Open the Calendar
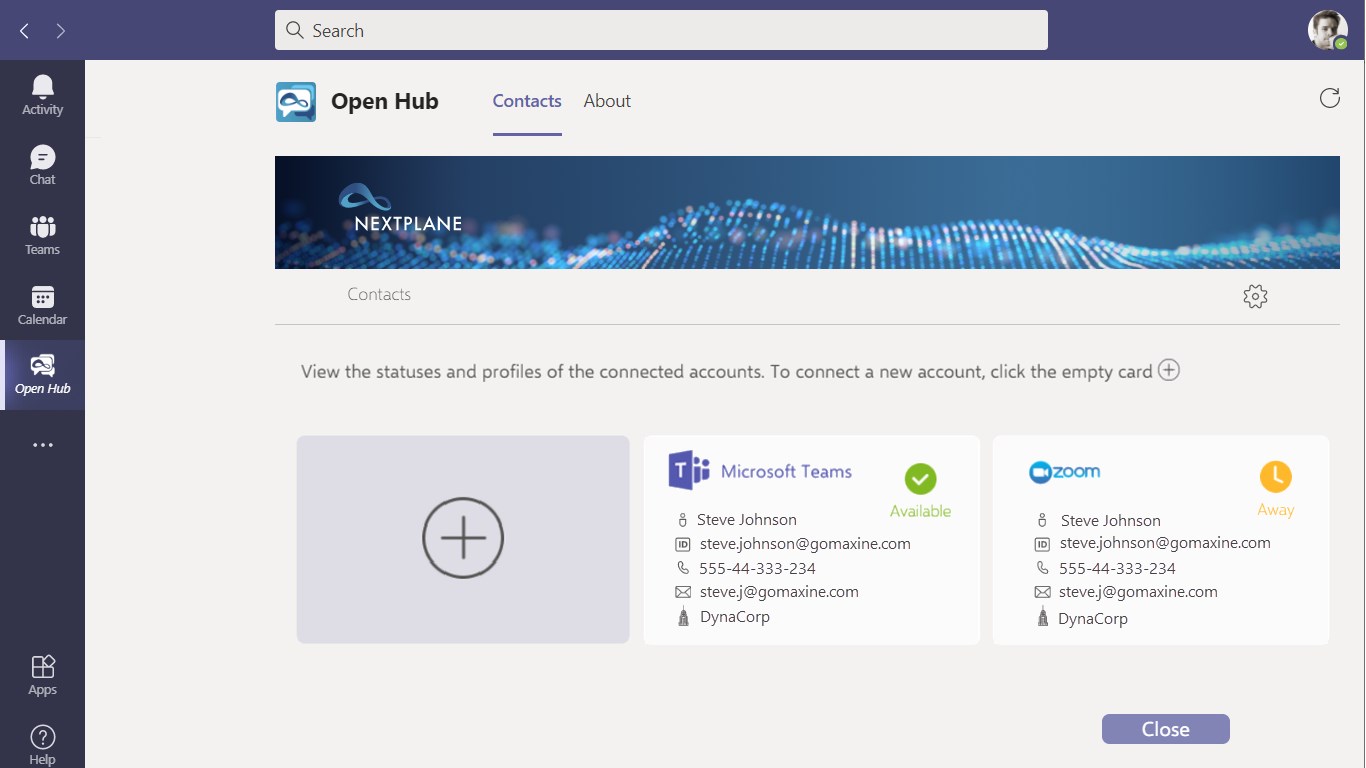Screen dimensions: 1366x768 pos(42,305)
